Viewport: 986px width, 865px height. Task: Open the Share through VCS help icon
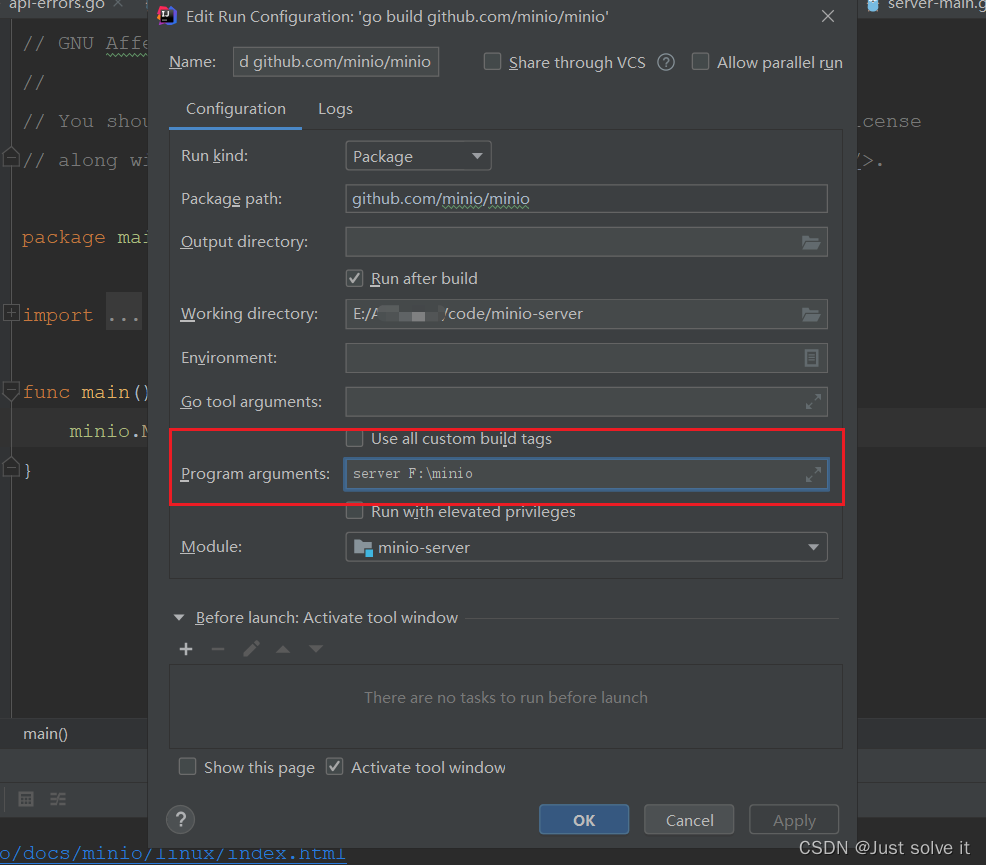pyautogui.click(x=666, y=62)
